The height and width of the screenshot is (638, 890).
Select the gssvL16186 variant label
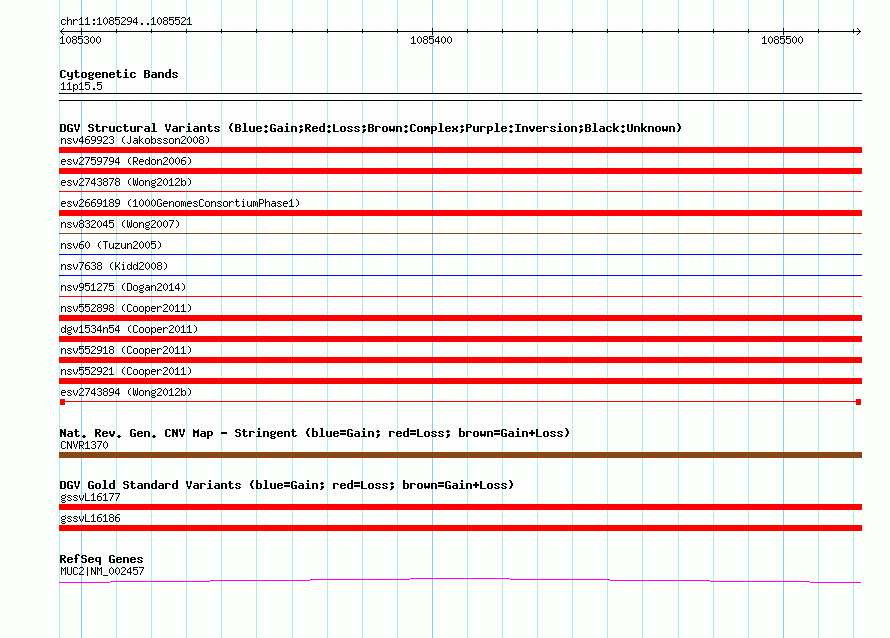coord(90,518)
